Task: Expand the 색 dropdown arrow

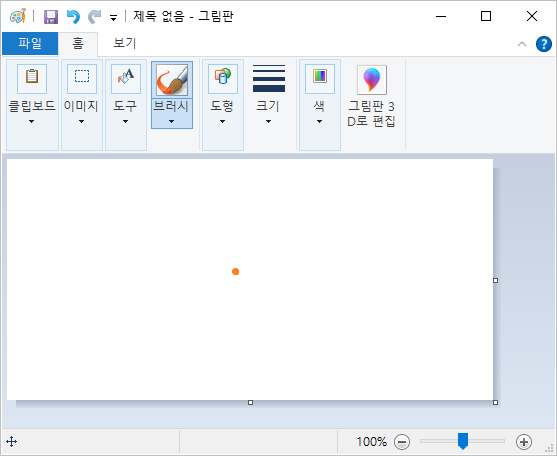Action: tap(319, 121)
